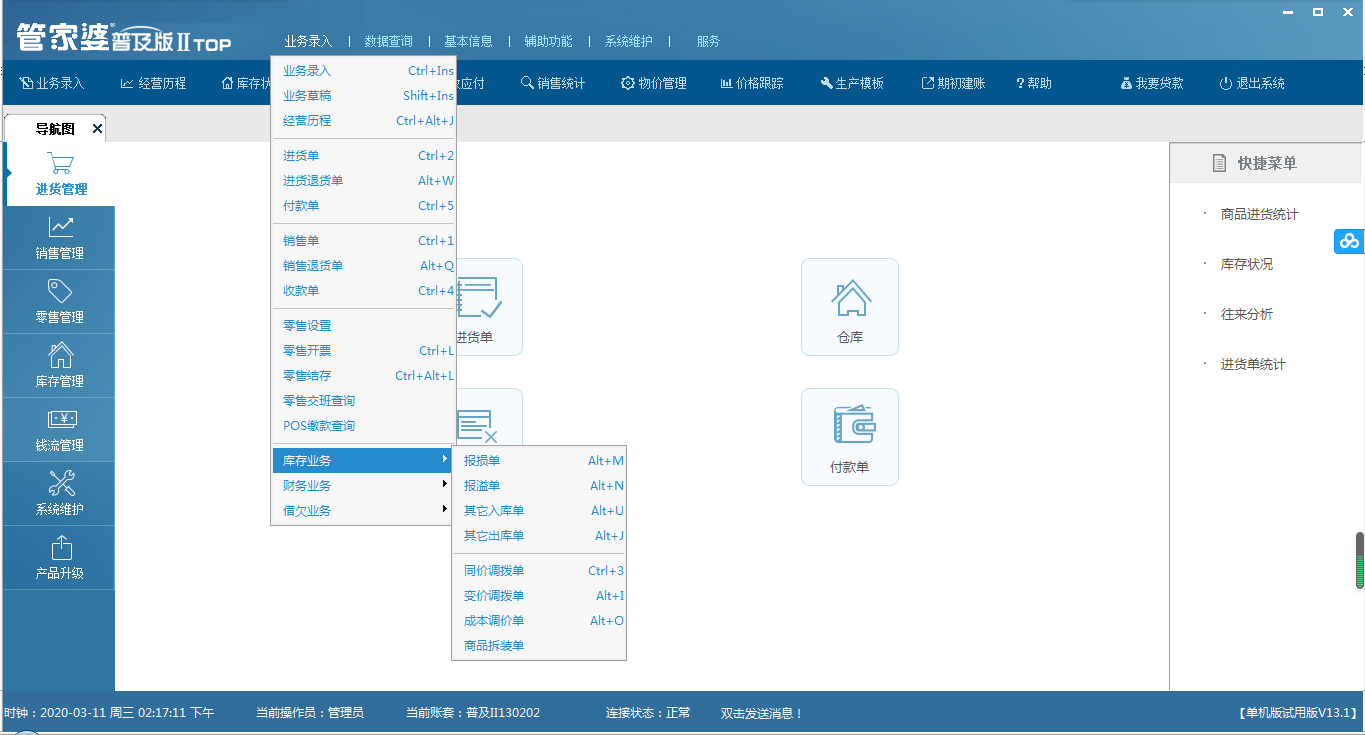Viewport: 1365px width, 735px height.
Task: Click the blue cloud icon at right edge
Action: (x=1349, y=241)
